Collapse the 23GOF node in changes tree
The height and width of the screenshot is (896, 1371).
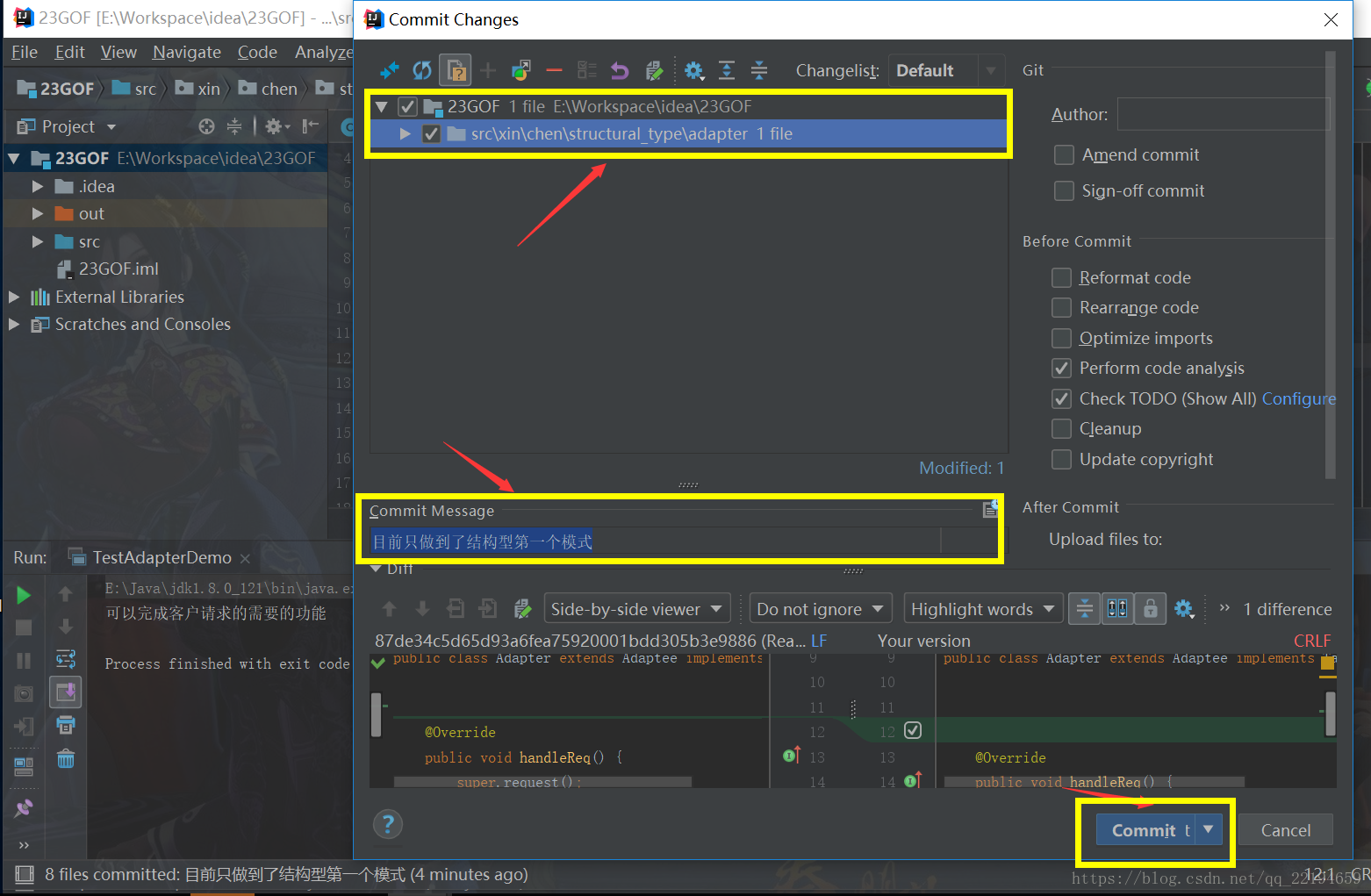pyautogui.click(x=381, y=107)
